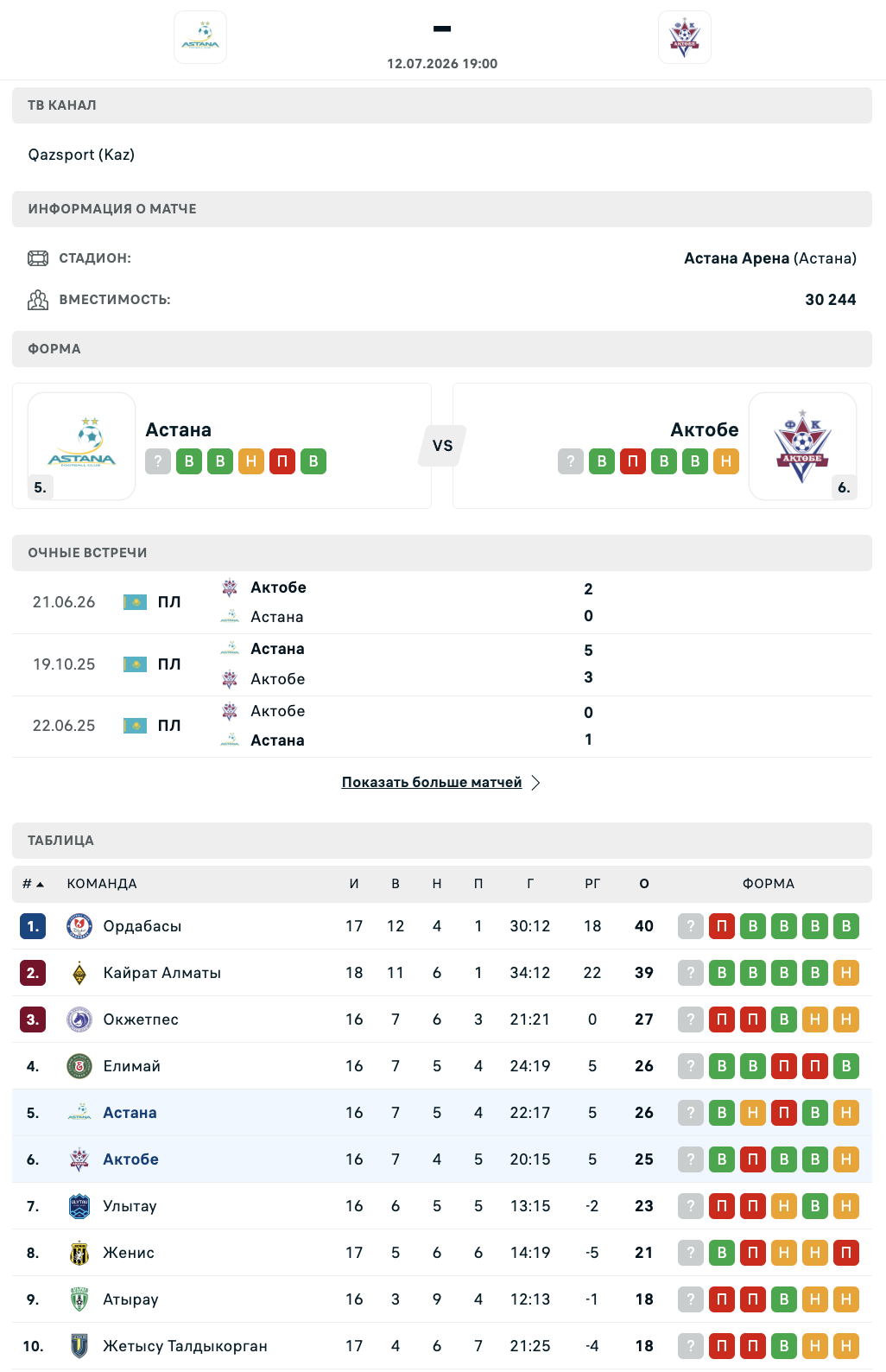886x1372 pixels.
Task: Click large Aktobe crest in form section
Action: [x=802, y=446]
